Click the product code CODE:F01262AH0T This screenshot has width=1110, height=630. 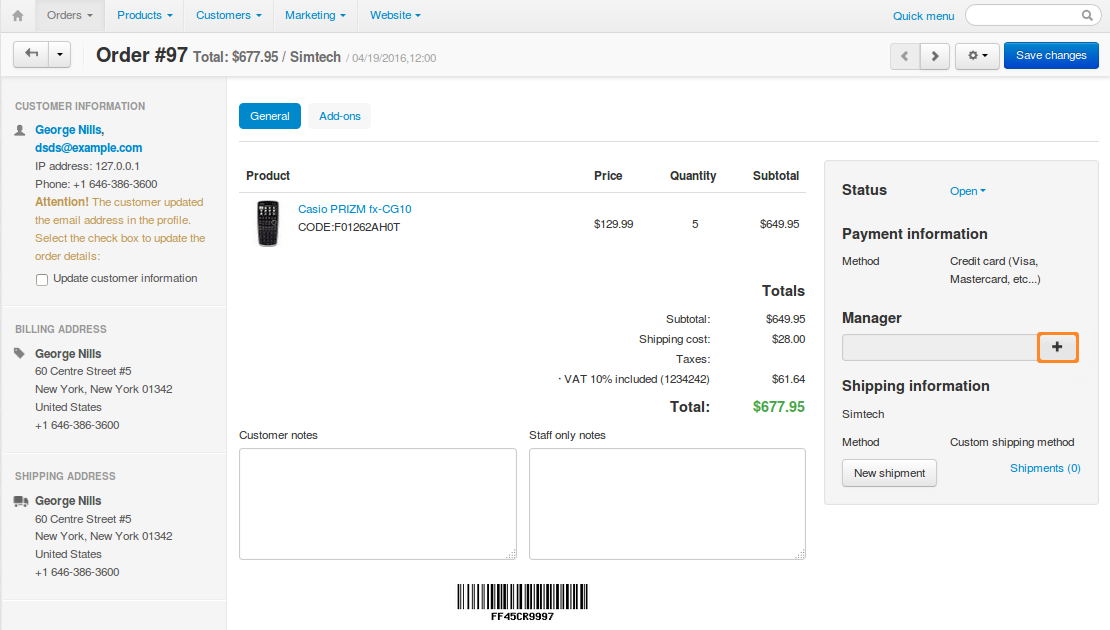point(349,227)
